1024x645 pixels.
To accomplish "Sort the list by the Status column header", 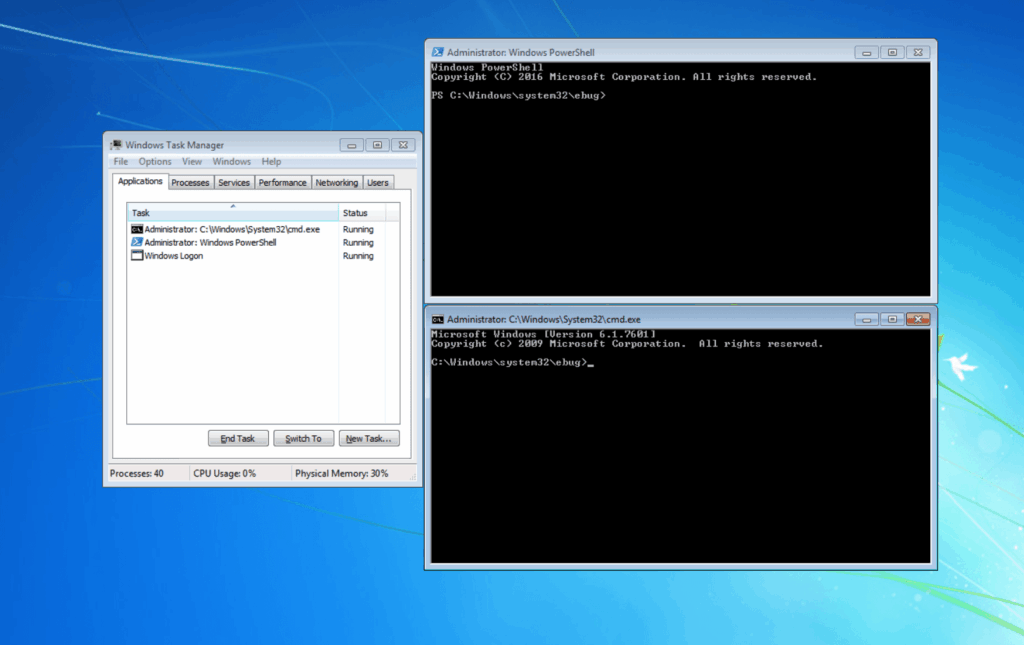I will [362, 213].
